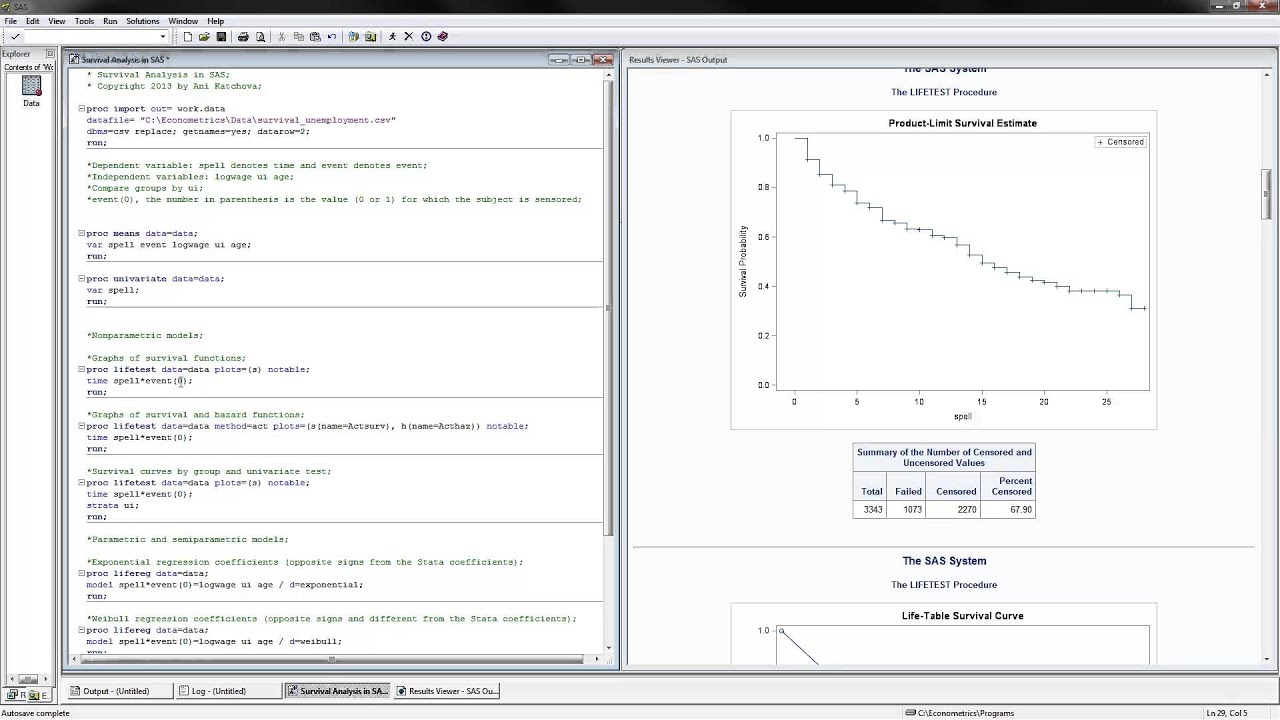The width and height of the screenshot is (1280, 720).
Task: Click the SAS Explorer toolbar icon
Action: pos(370,37)
